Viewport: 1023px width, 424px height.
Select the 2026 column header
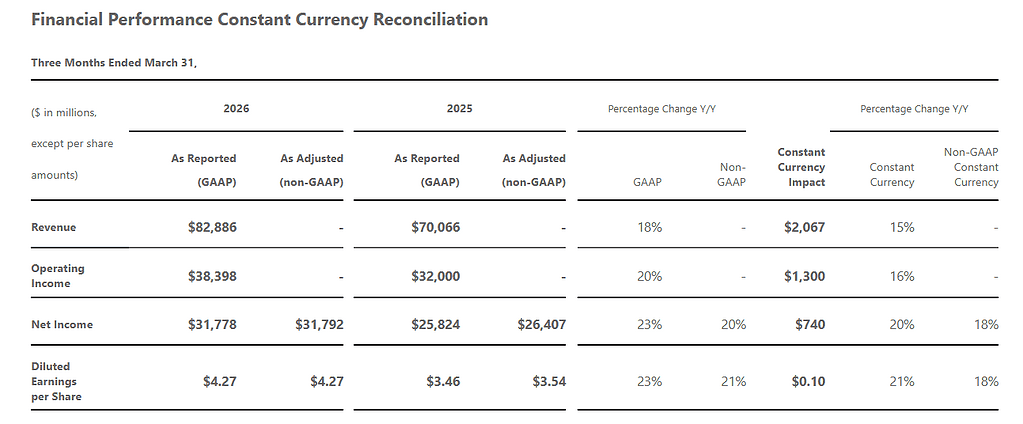click(236, 108)
